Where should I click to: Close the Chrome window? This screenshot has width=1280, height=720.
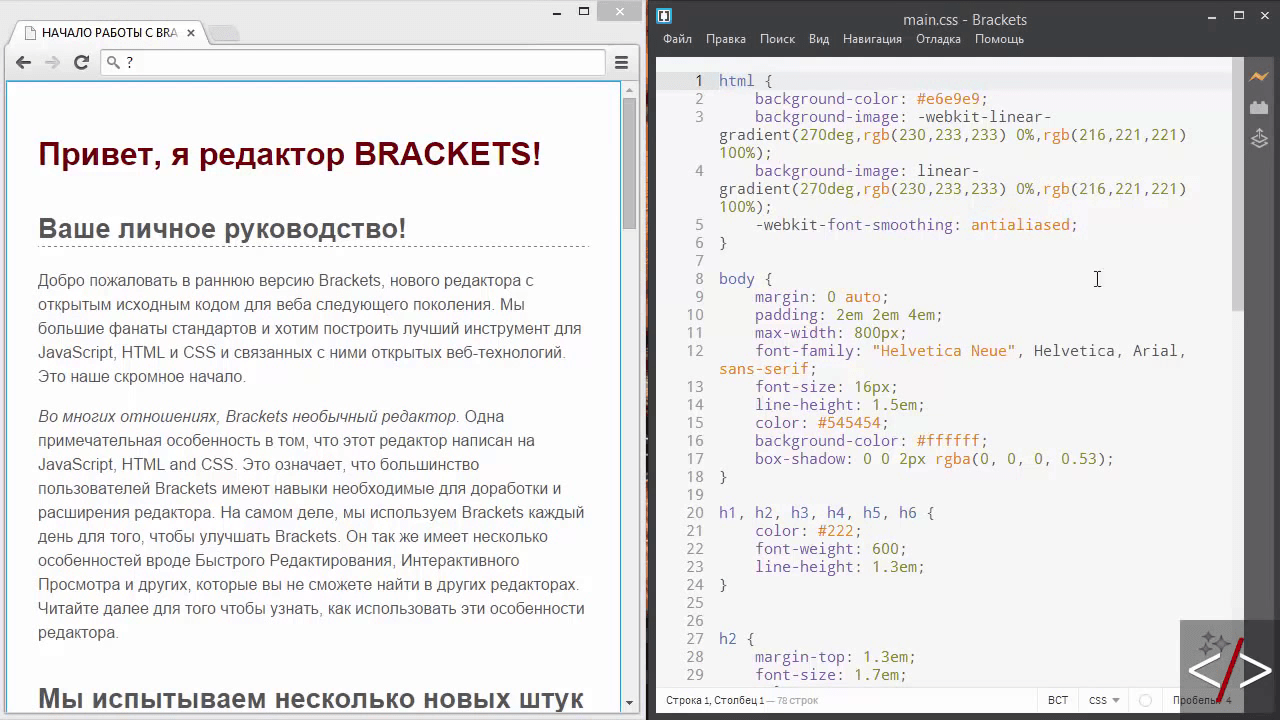621,12
